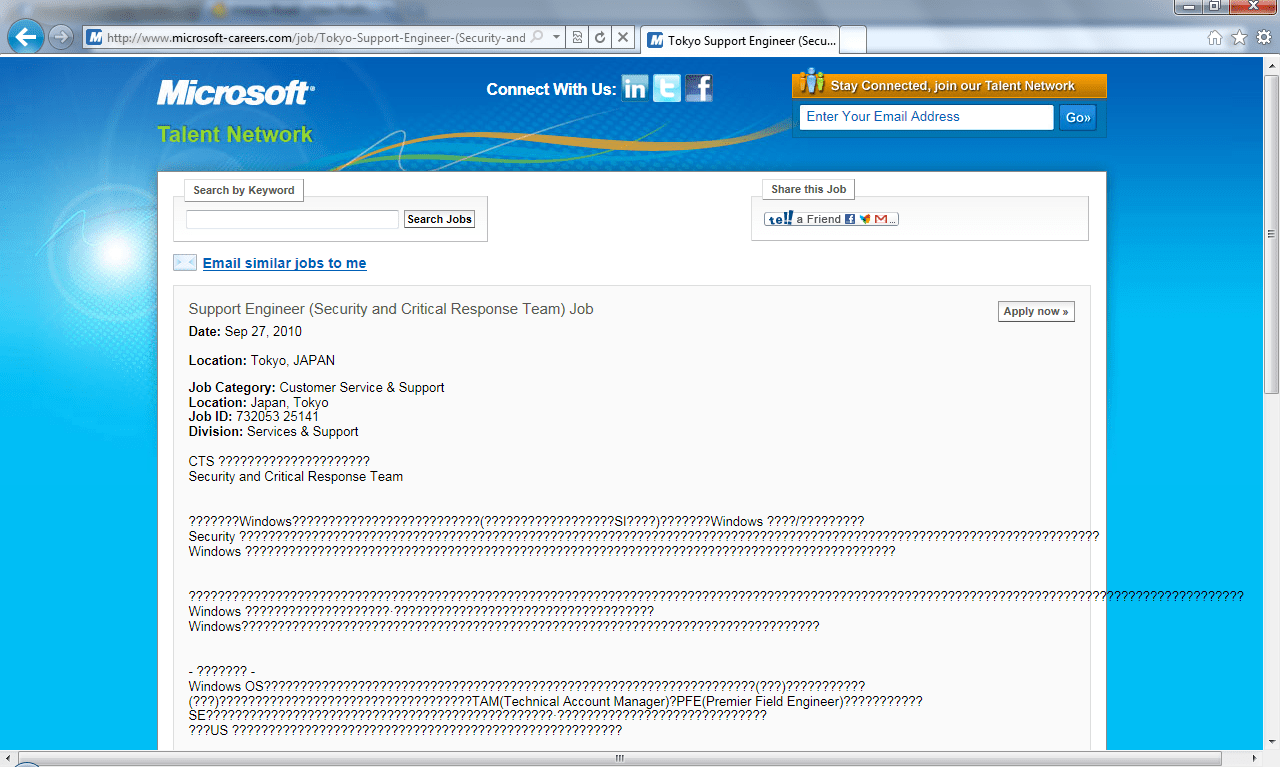The width and height of the screenshot is (1280, 770).
Task: Open the Email similar jobs to me link
Action: coord(285,263)
